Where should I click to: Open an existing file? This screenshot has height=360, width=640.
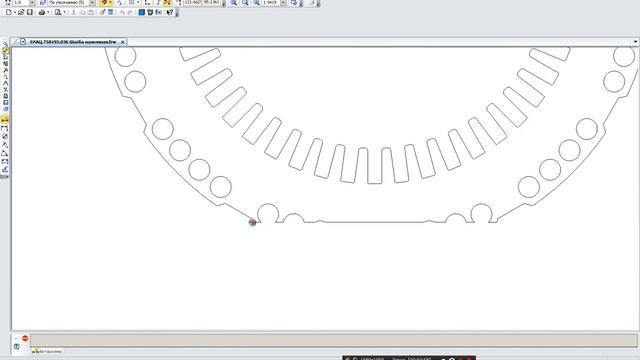21,12
